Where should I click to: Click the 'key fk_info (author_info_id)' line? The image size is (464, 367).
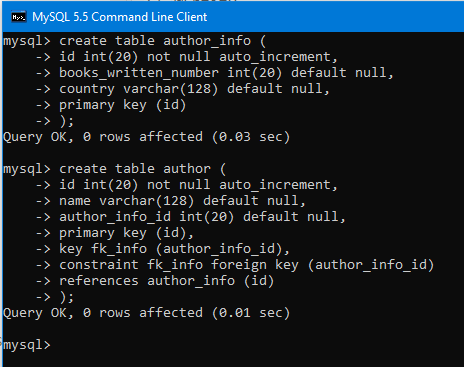point(174,249)
